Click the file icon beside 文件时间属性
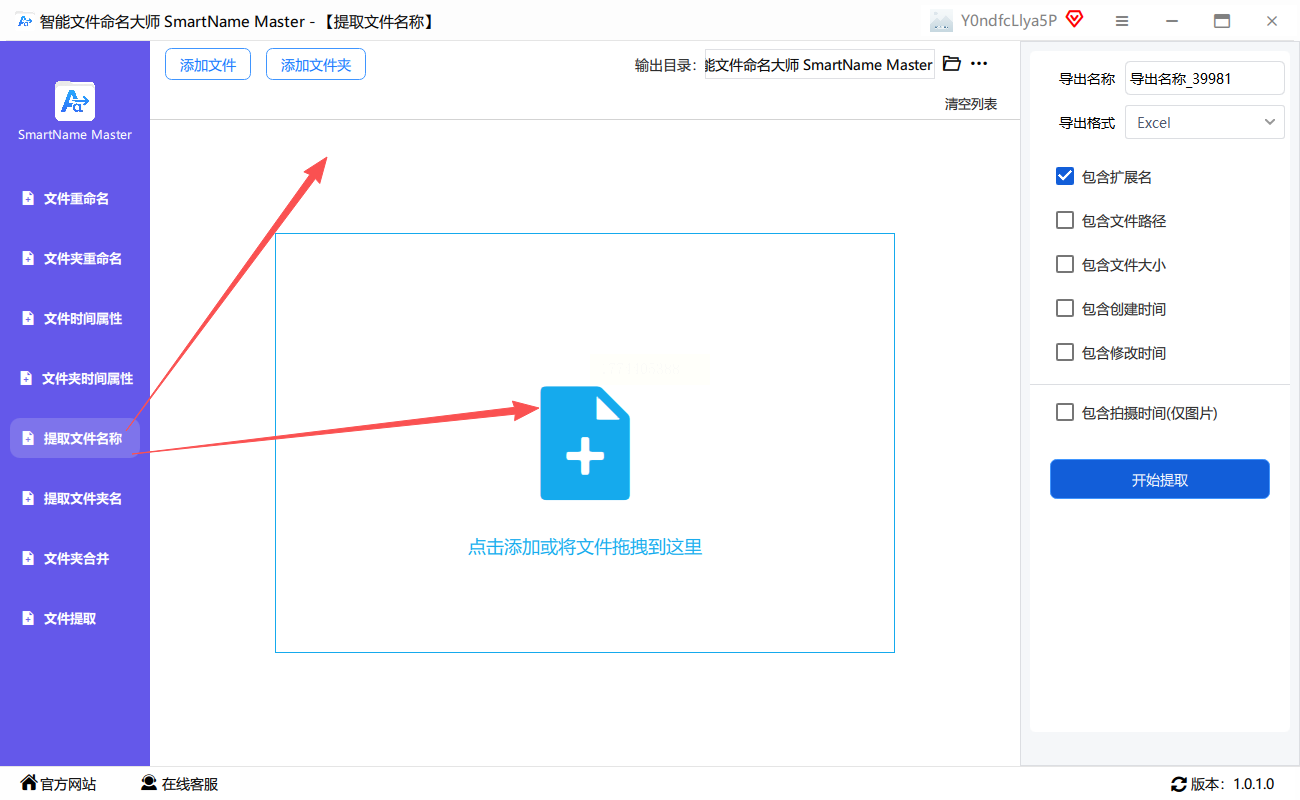The height and width of the screenshot is (800, 1300). (28, 319)
